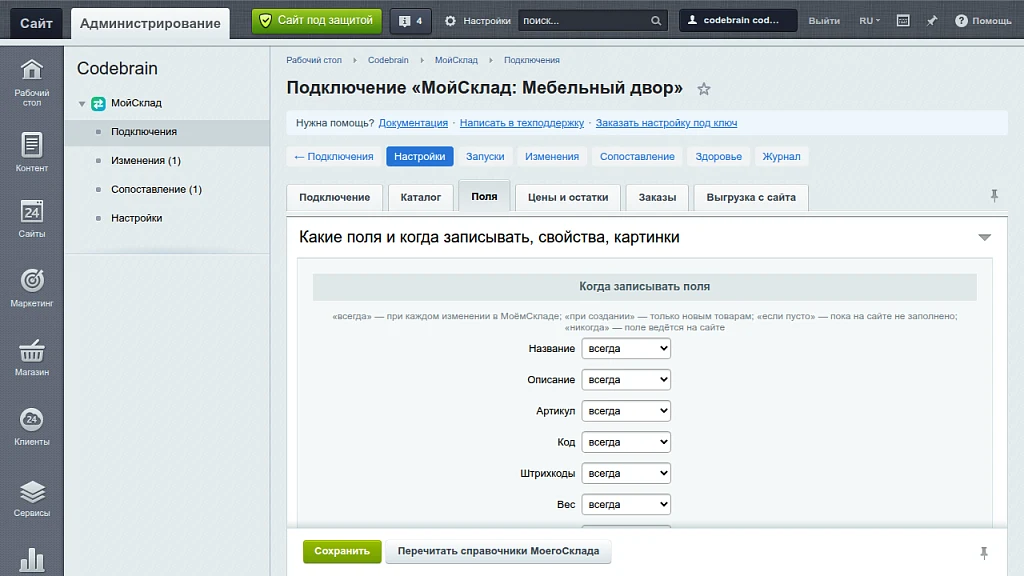The image size is (1024, 576).
Task: Click the pin icon in top bar
Action: [932, 21]
